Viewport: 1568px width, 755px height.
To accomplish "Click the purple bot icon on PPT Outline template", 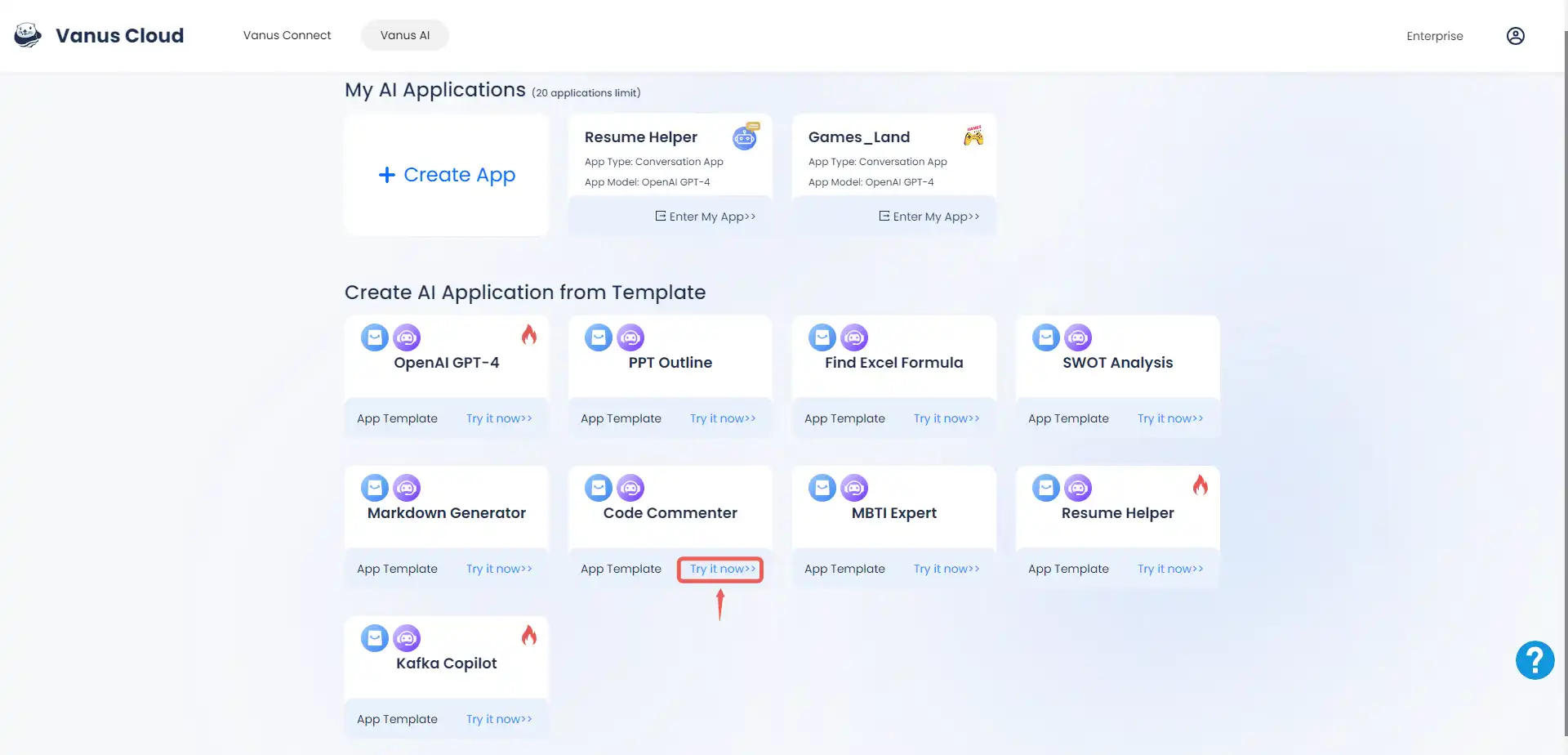I will point(630,337).
